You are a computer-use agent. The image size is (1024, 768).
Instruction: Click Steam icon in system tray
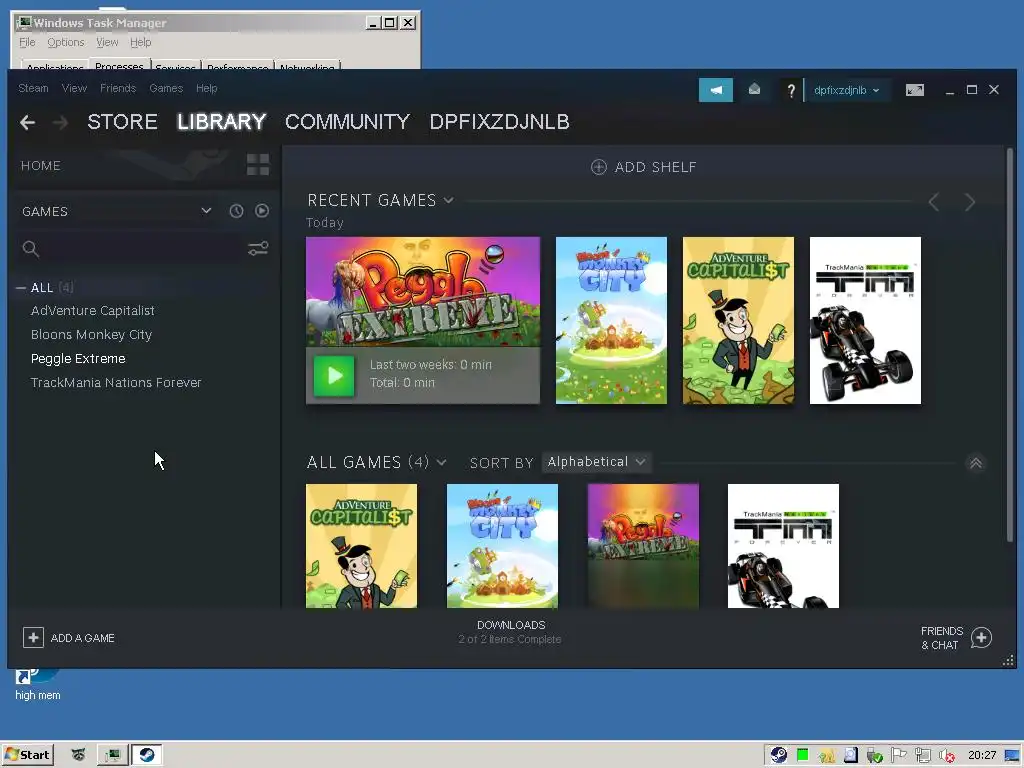778,756
